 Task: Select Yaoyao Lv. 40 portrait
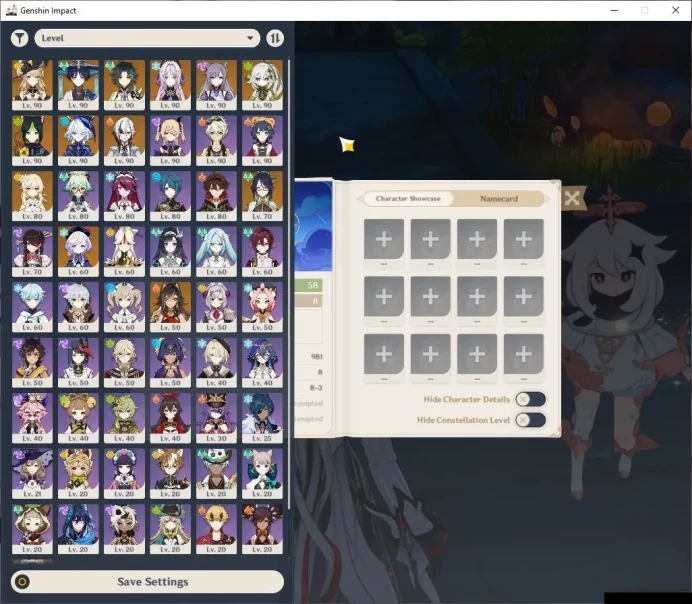(x=78, y=419)
